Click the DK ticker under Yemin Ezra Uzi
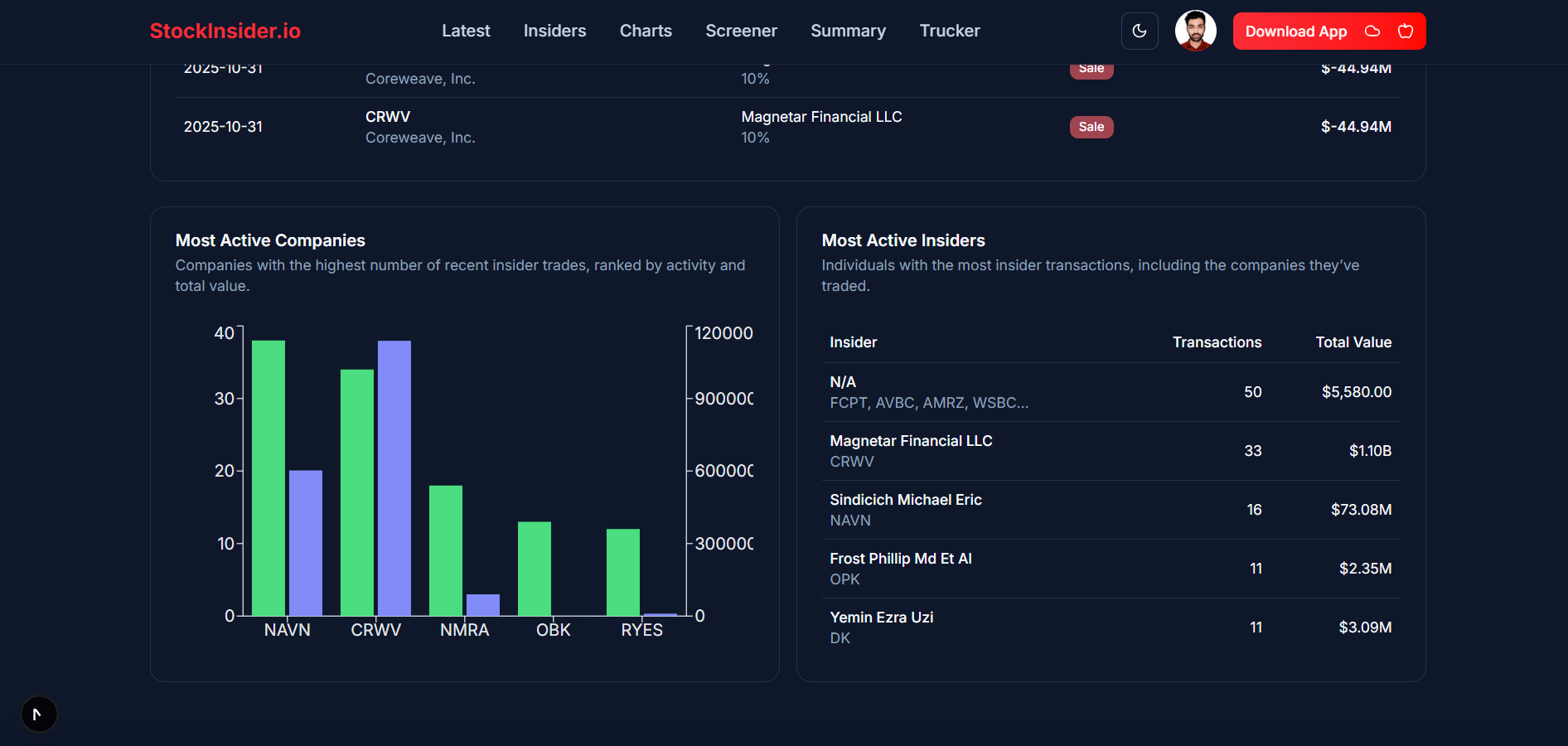Viewport: 1568px width, 746px height. [x=840, y=638]
